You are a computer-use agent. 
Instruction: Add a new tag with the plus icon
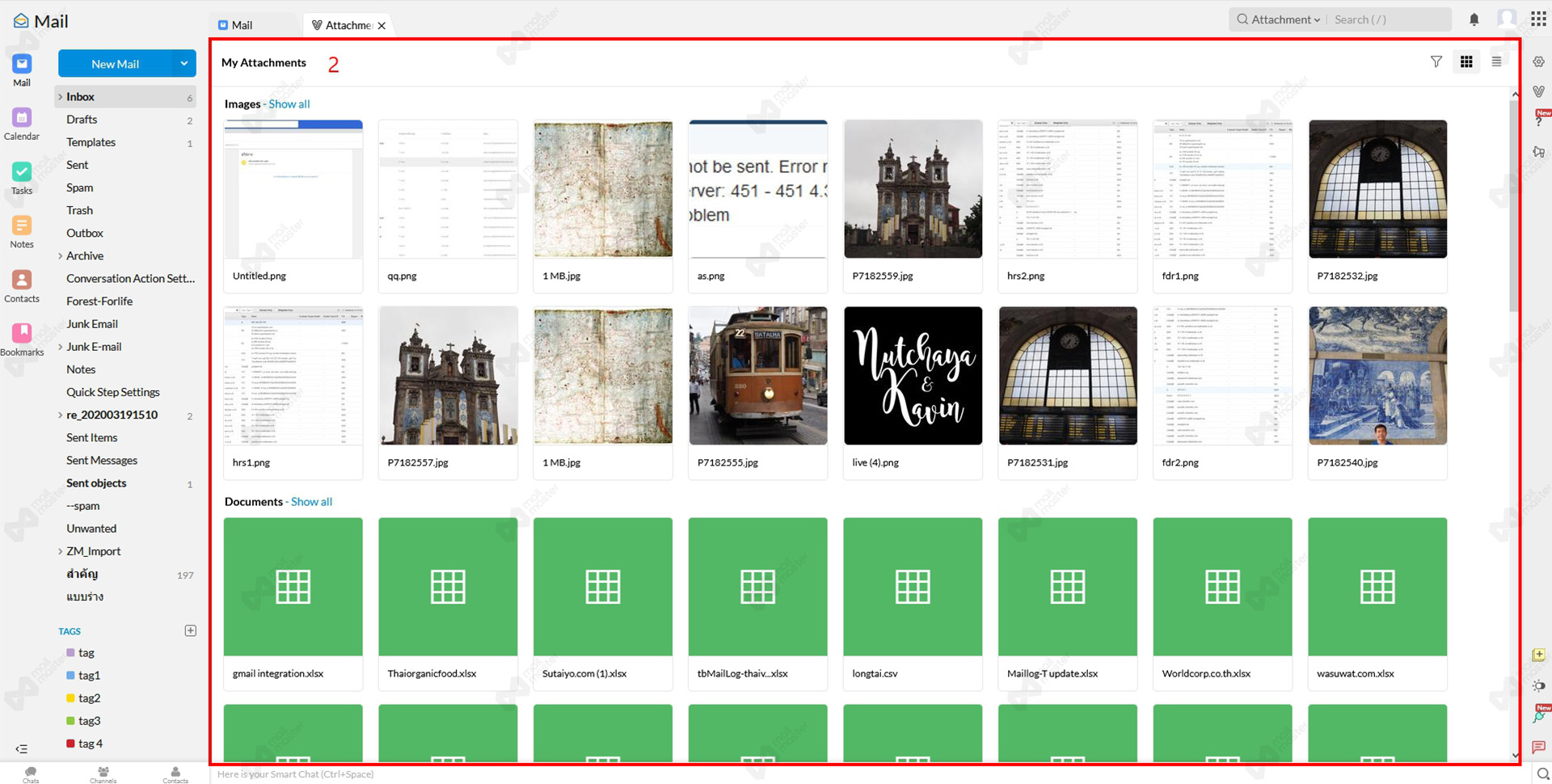pyautogui.click(x=191, y=630)
